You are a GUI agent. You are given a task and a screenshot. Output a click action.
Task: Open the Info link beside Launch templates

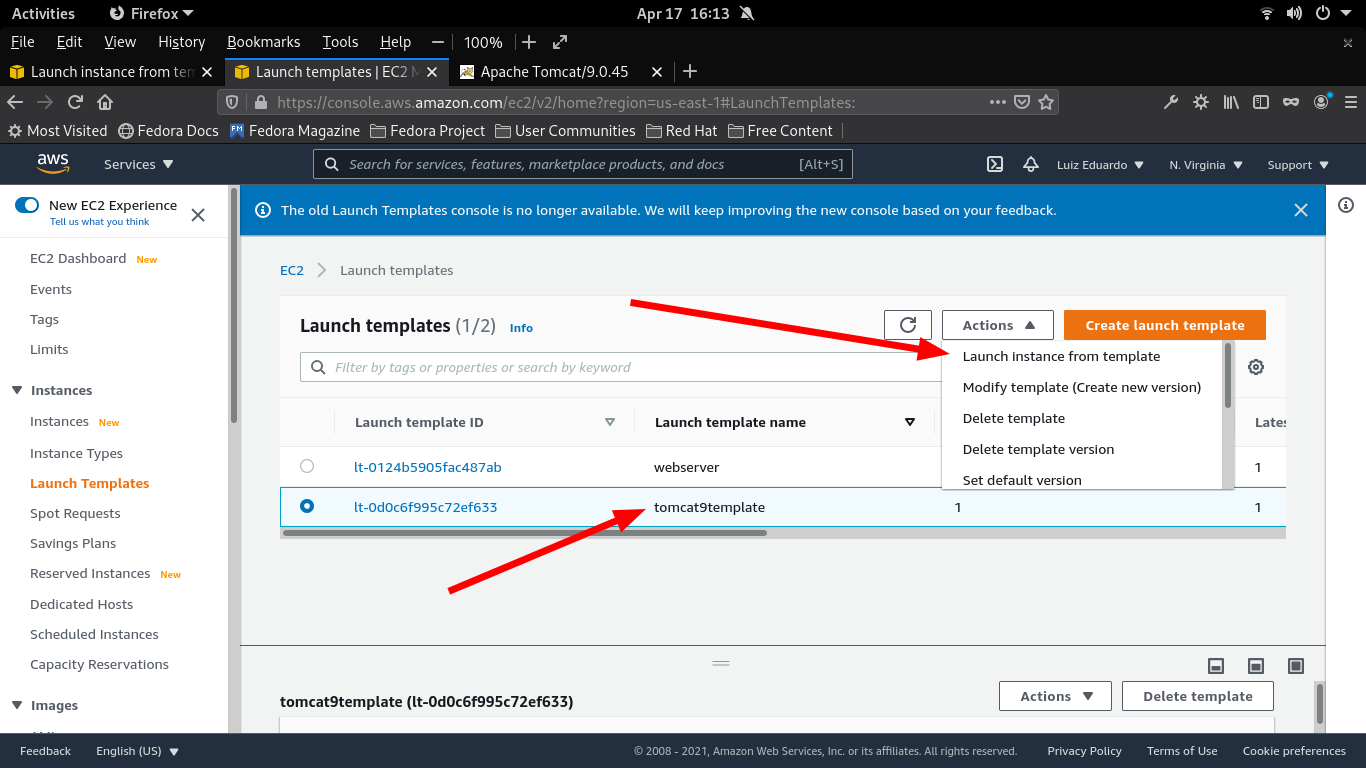coord(521,328)
